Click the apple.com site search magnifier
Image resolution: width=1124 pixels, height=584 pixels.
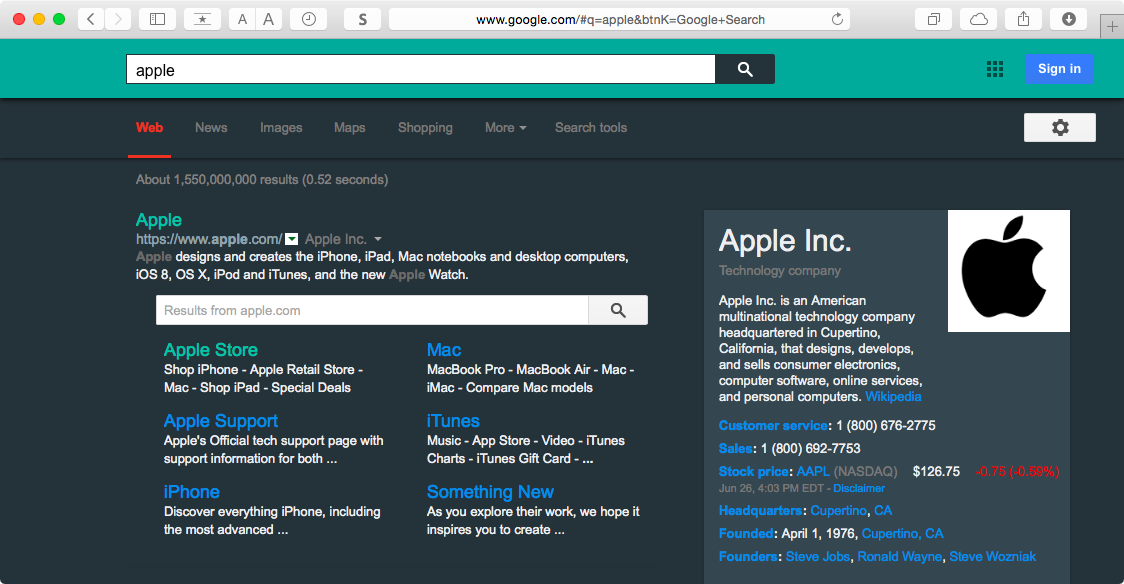(618, 310)
